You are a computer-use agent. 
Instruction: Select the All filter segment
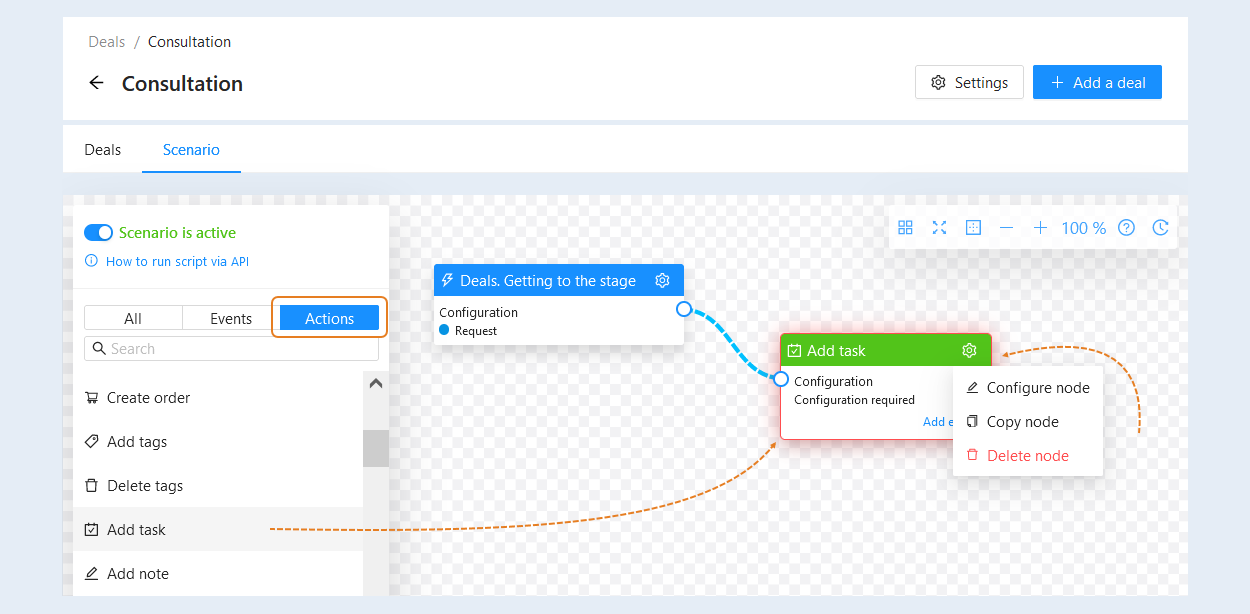point(133,318)
